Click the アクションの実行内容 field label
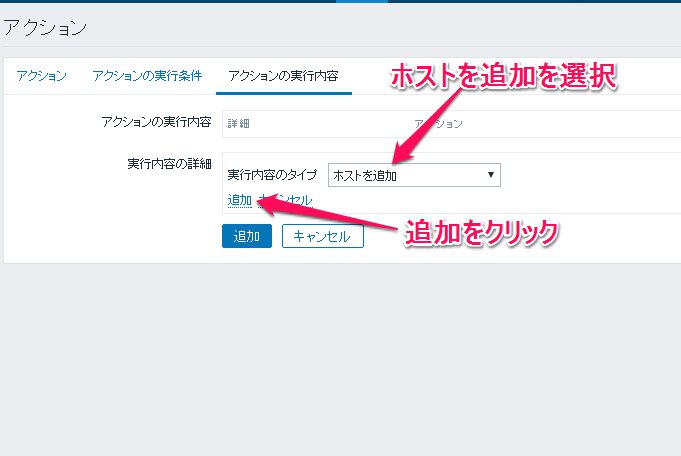Viewport: 681px width, 456px height. pos(156,122)
